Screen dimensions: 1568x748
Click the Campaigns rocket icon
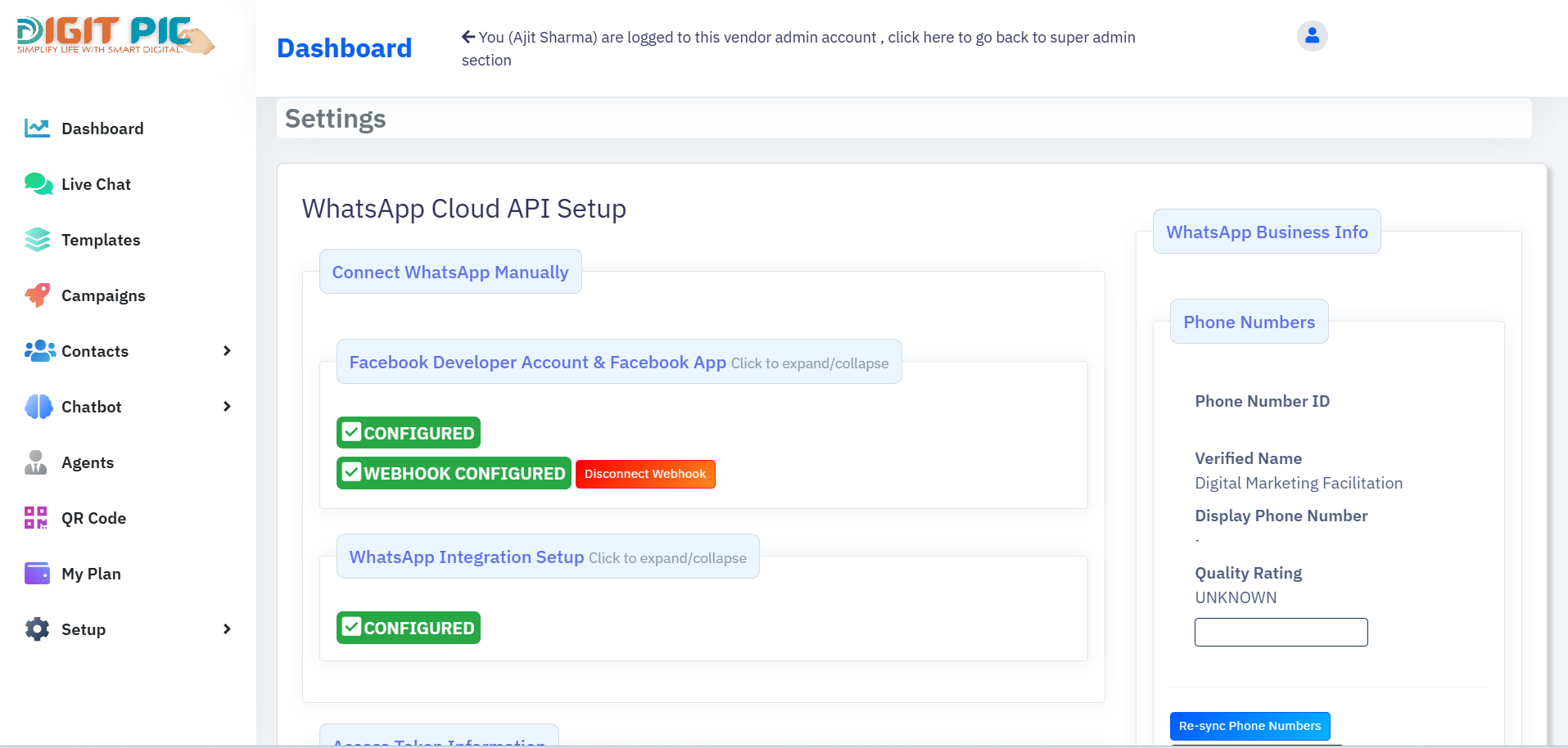tap(37, 295)
